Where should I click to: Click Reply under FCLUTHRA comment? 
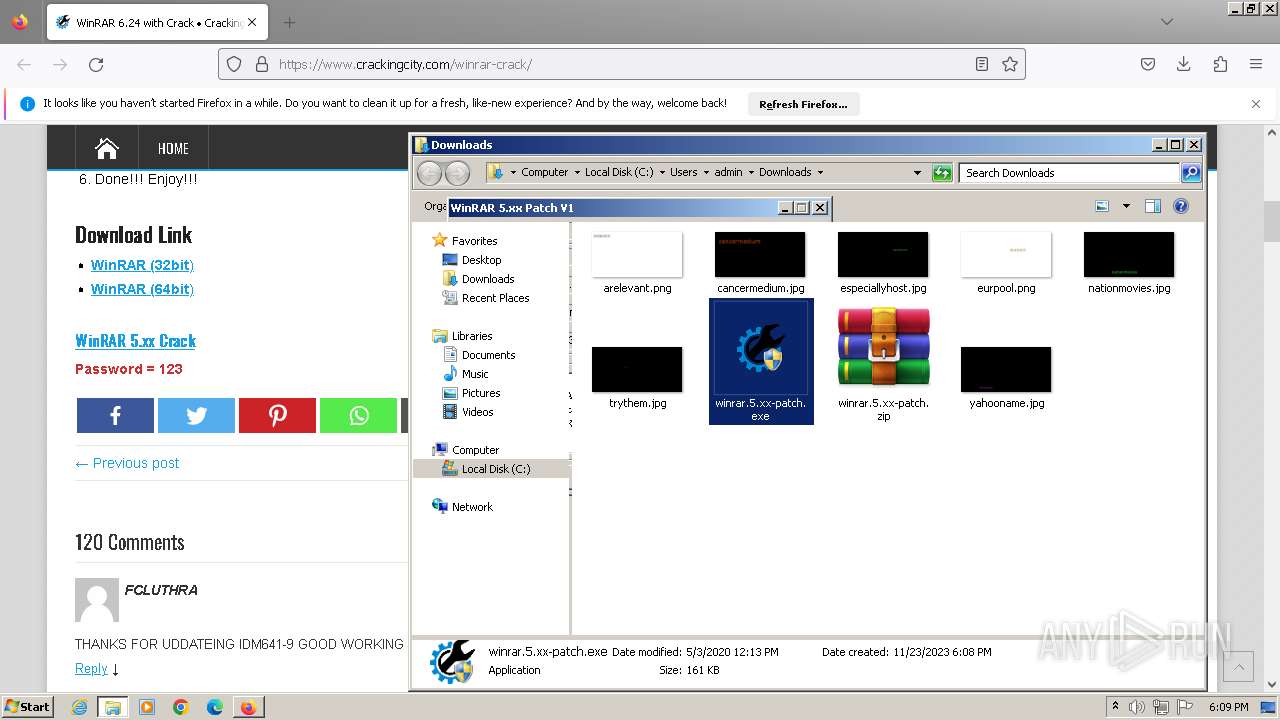[x=91, y=668]
